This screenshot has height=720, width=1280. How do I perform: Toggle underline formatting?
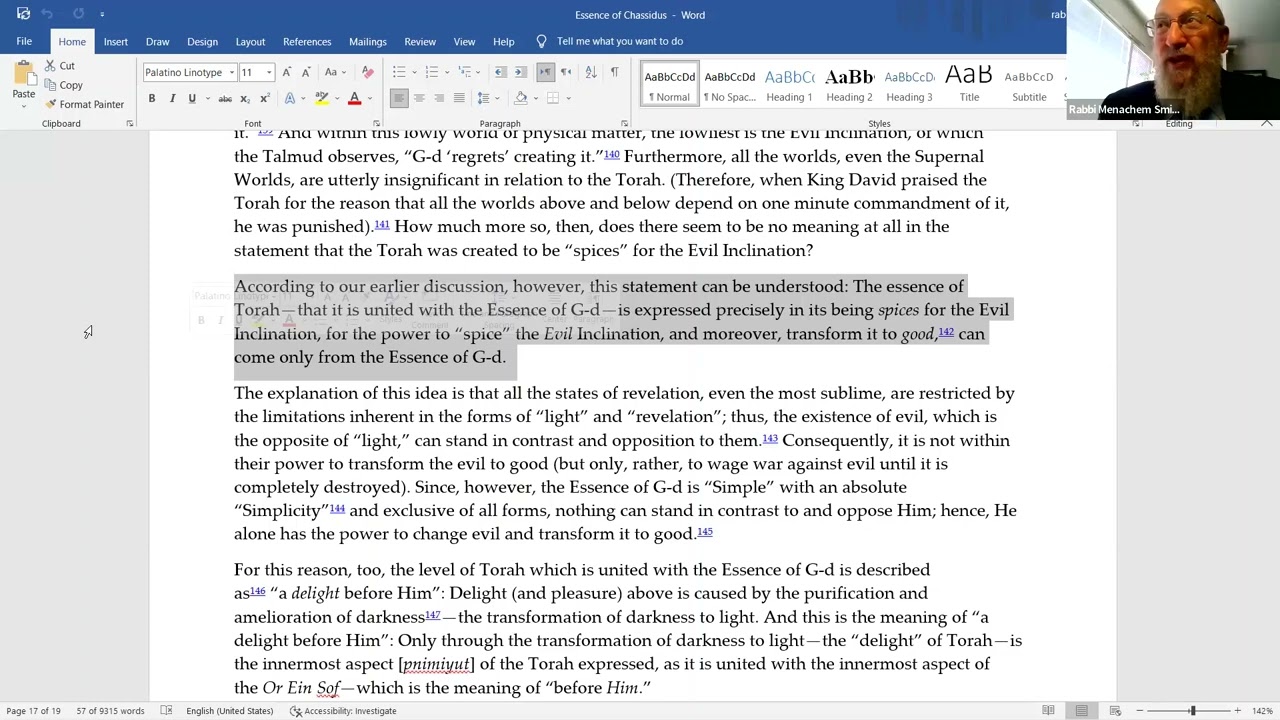click(x=192, y=98)
